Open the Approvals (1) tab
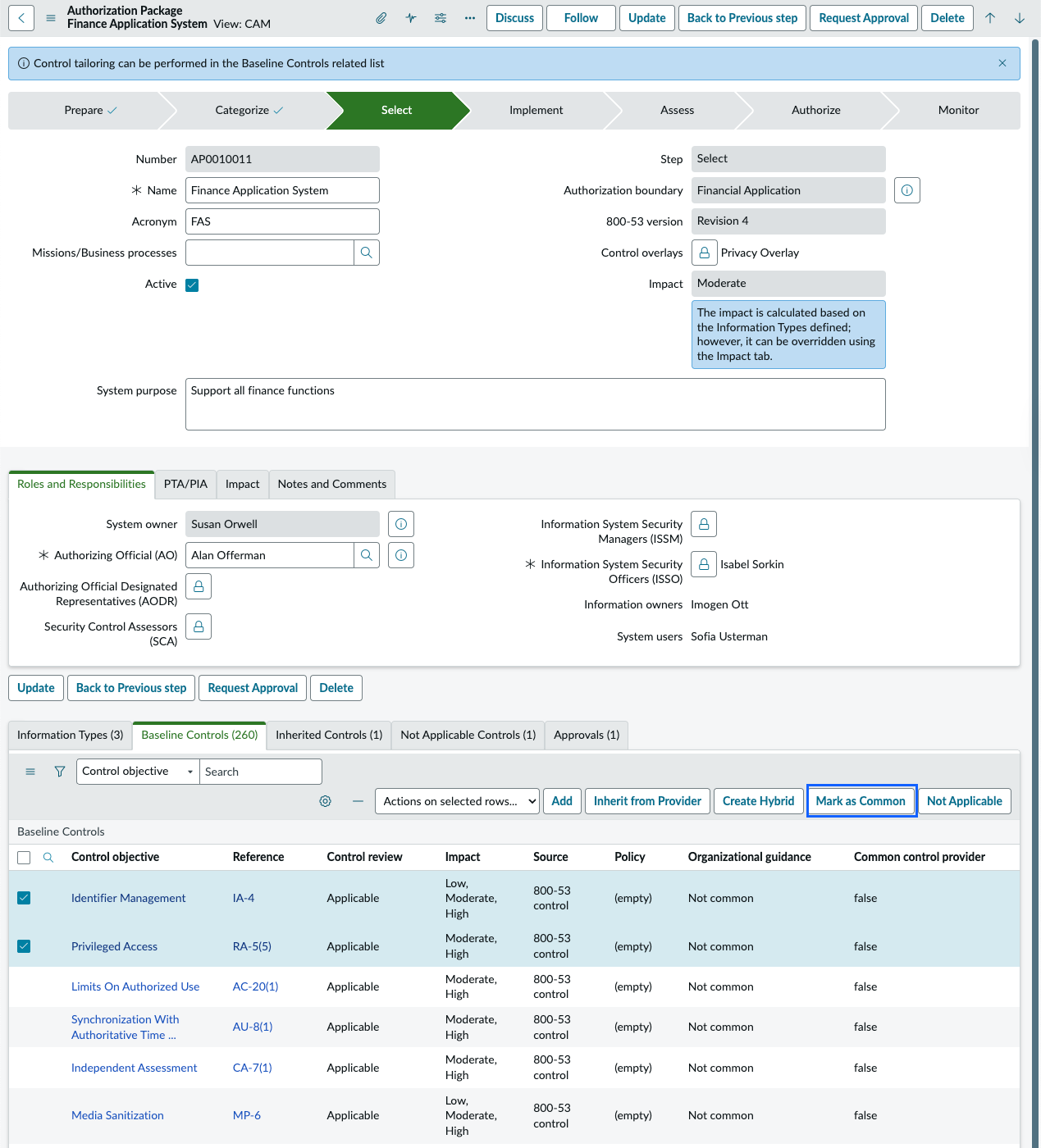Image resolution: width=1041 pixels, height=1148 pixels. pos(587,735)
